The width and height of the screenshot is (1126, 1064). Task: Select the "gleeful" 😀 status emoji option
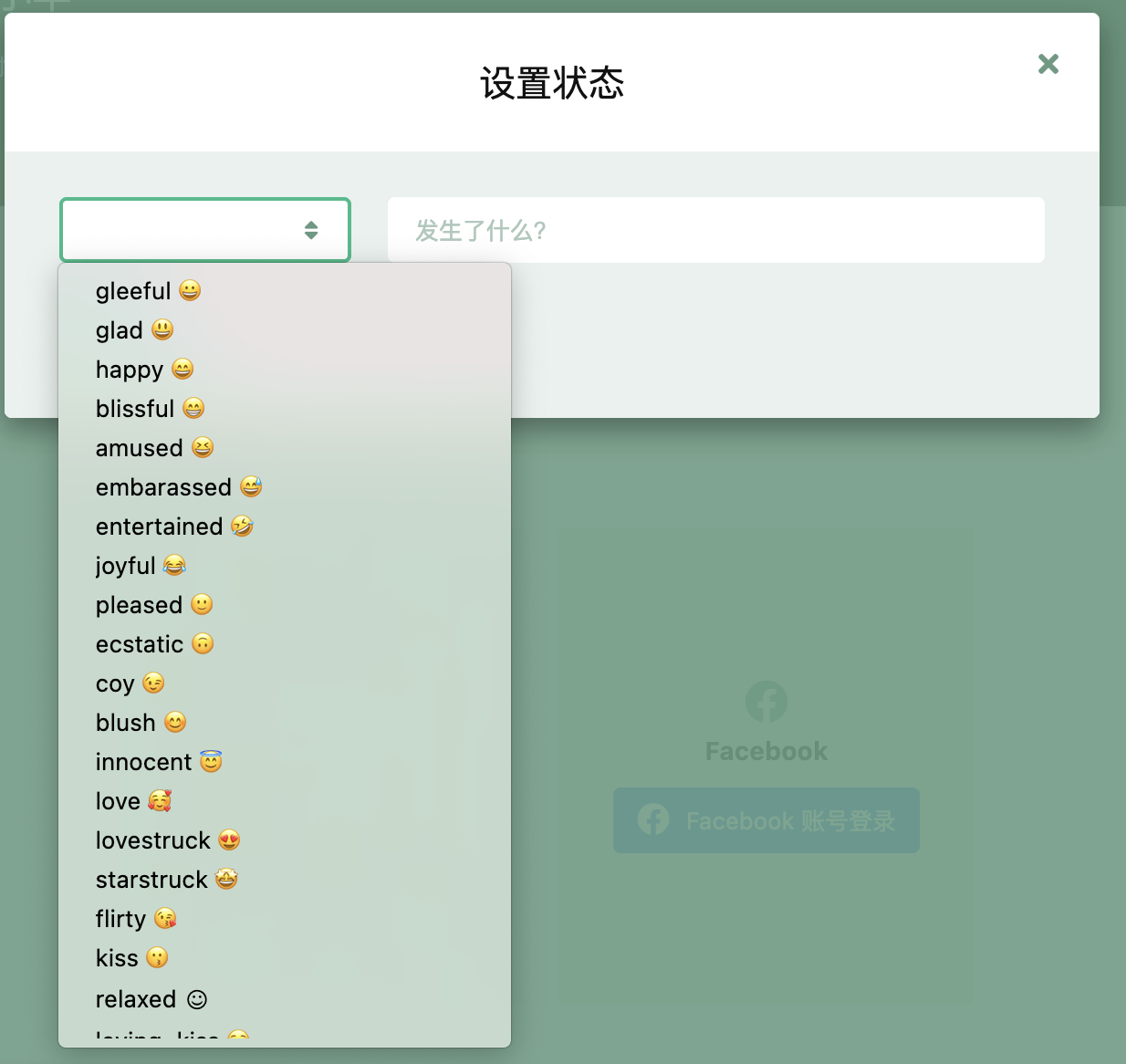click(148, 290)
